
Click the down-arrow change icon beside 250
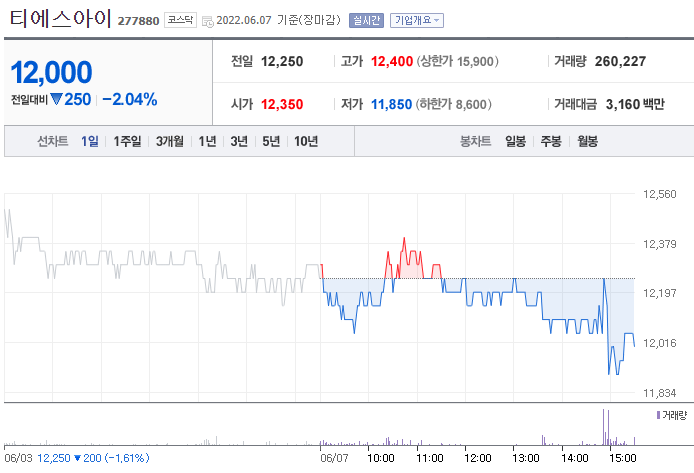(56, 99)
